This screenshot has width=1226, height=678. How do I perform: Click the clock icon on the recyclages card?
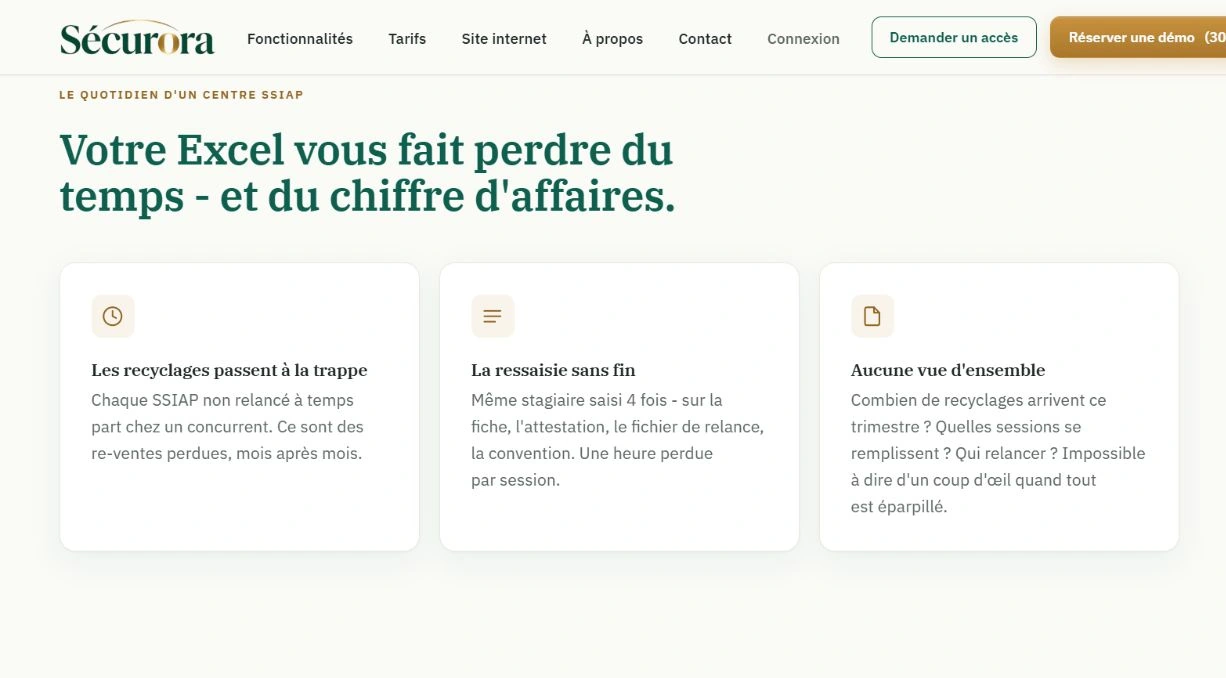pos(113,316)
